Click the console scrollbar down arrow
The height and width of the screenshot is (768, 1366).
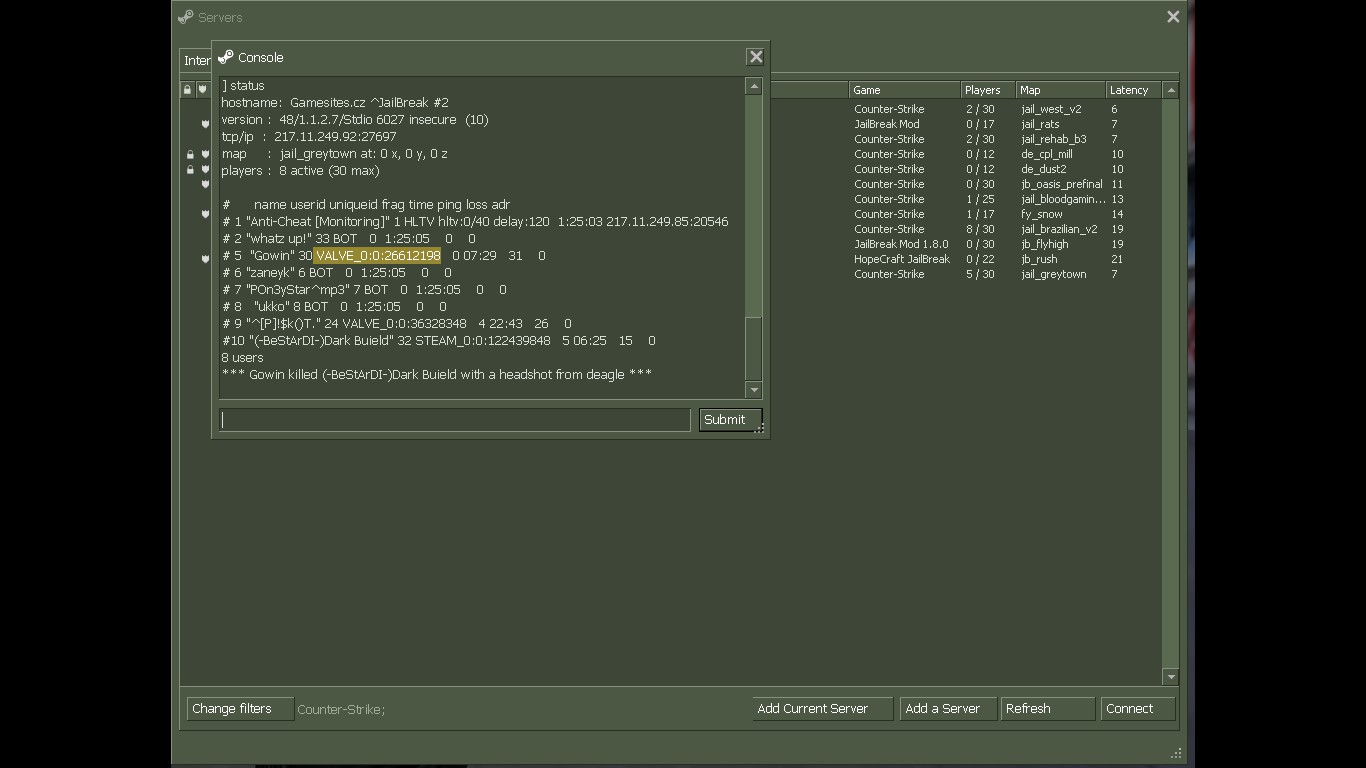point(754,390)
